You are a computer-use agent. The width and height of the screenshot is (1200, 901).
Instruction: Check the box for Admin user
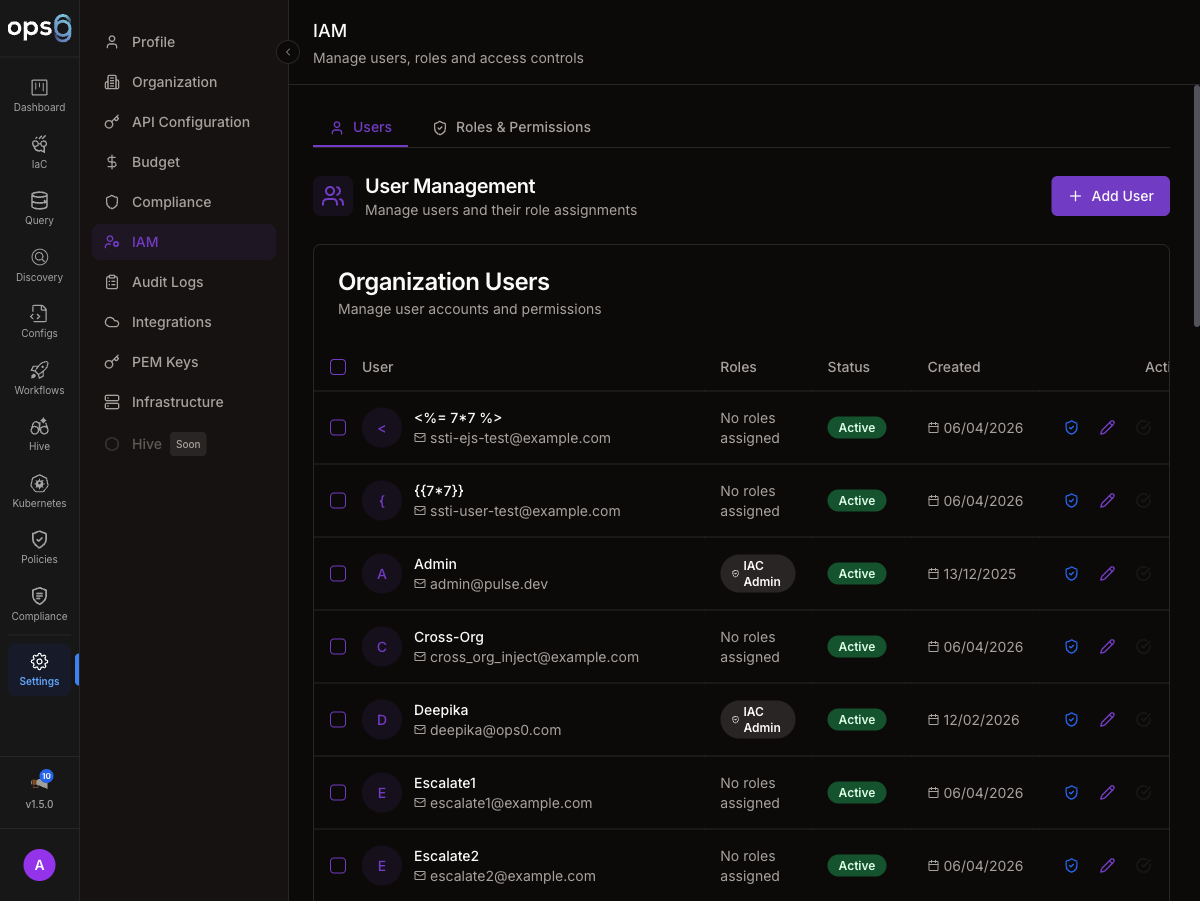(x=338, y=574)
